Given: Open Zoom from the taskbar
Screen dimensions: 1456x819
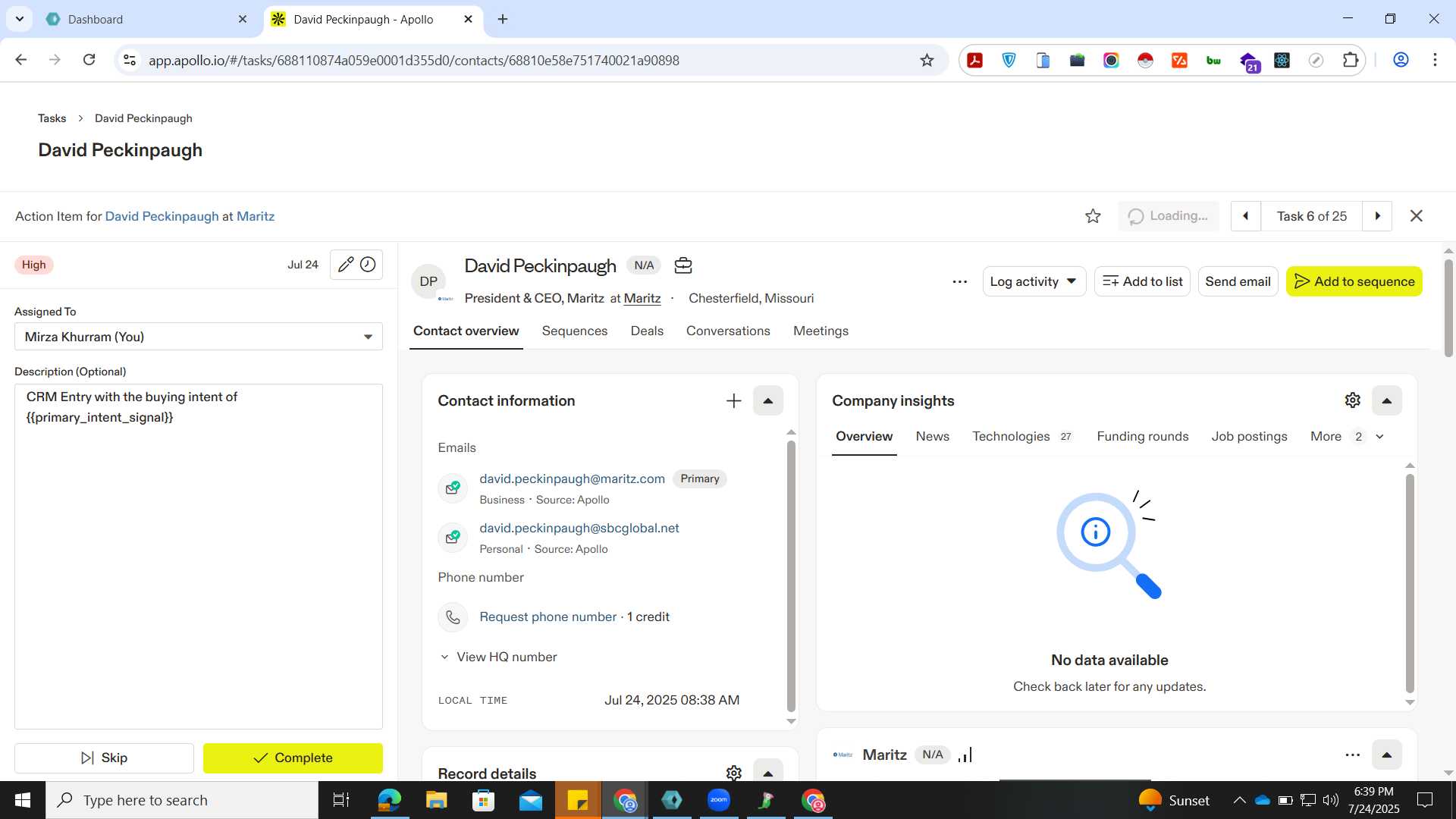Looking at the screenshot, I should coord(719,800).
